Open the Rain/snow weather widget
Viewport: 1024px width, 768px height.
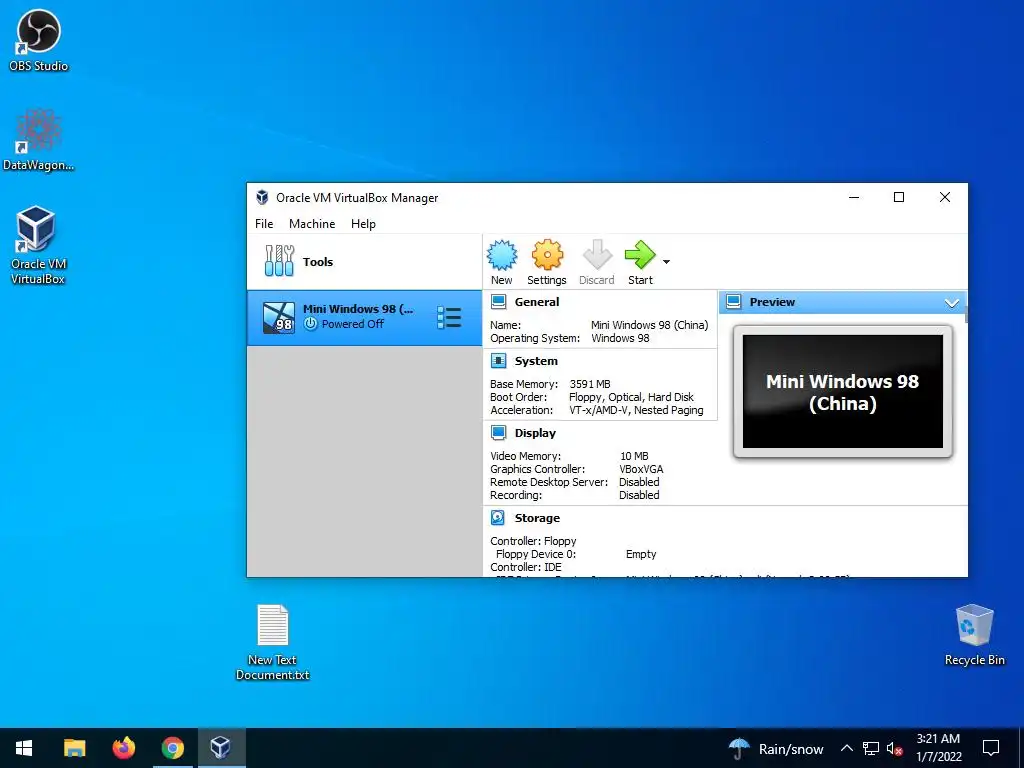point(776,748)
